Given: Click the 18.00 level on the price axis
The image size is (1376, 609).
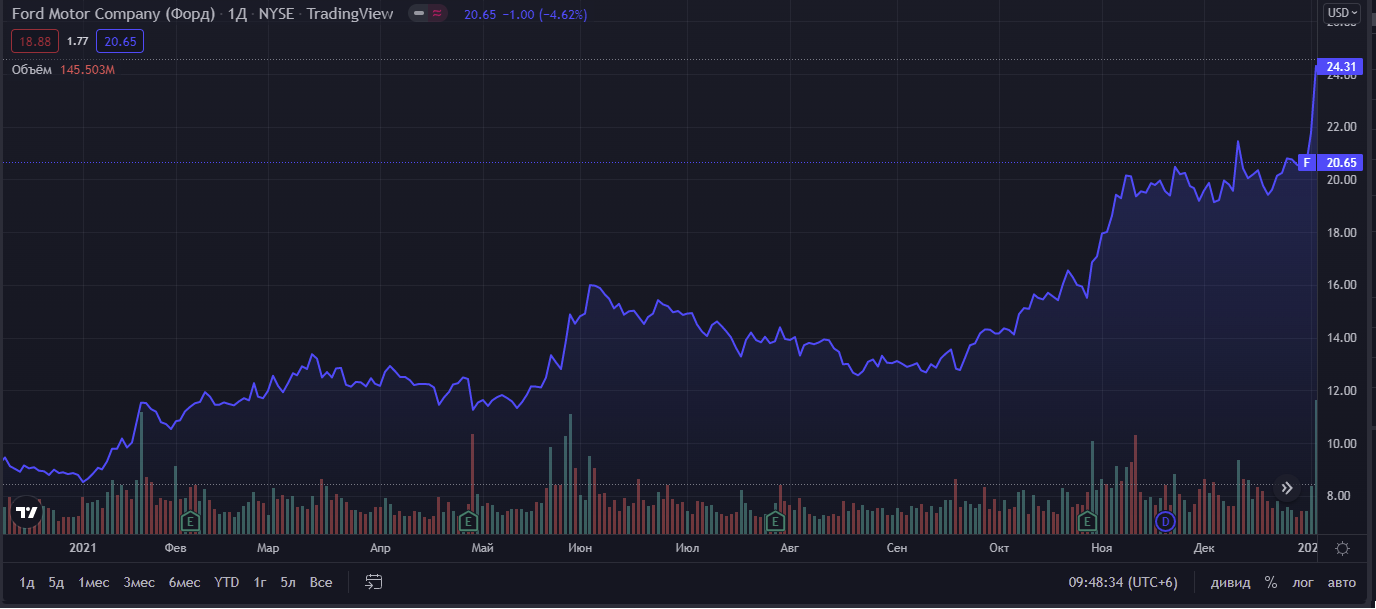Looking at the screenshot, I should click(1340, 233).
